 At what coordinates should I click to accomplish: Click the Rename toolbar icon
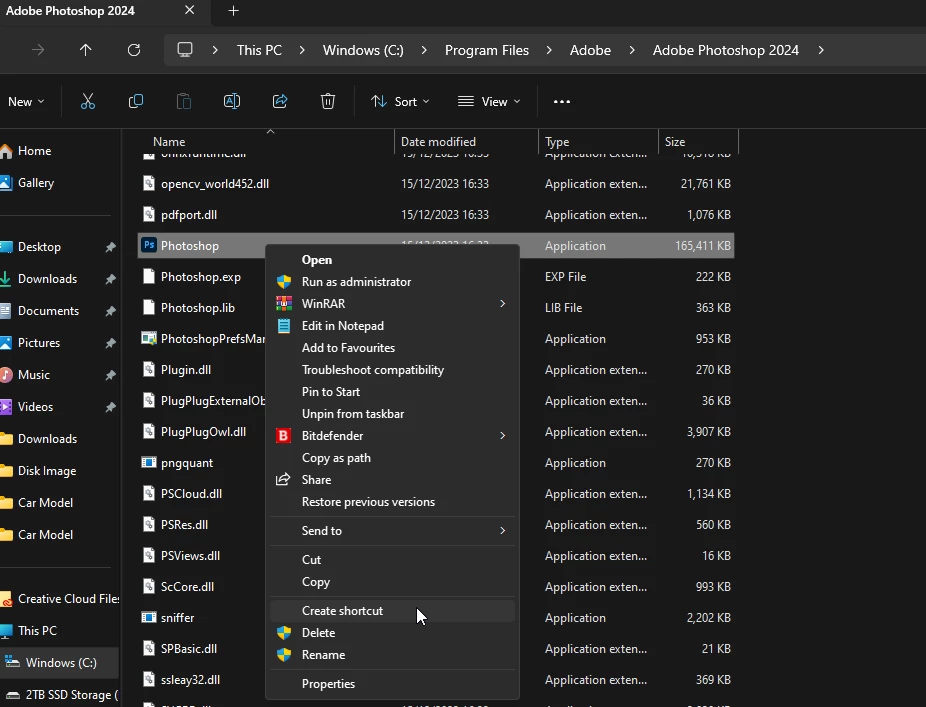232,102
